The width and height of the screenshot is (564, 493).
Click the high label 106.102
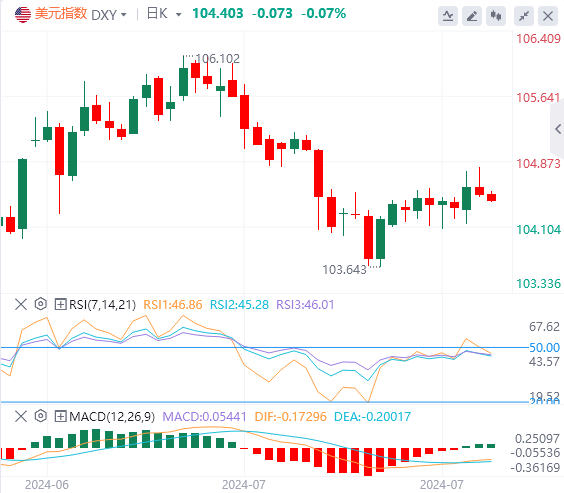pyautogui.click(x=217, y=59)
